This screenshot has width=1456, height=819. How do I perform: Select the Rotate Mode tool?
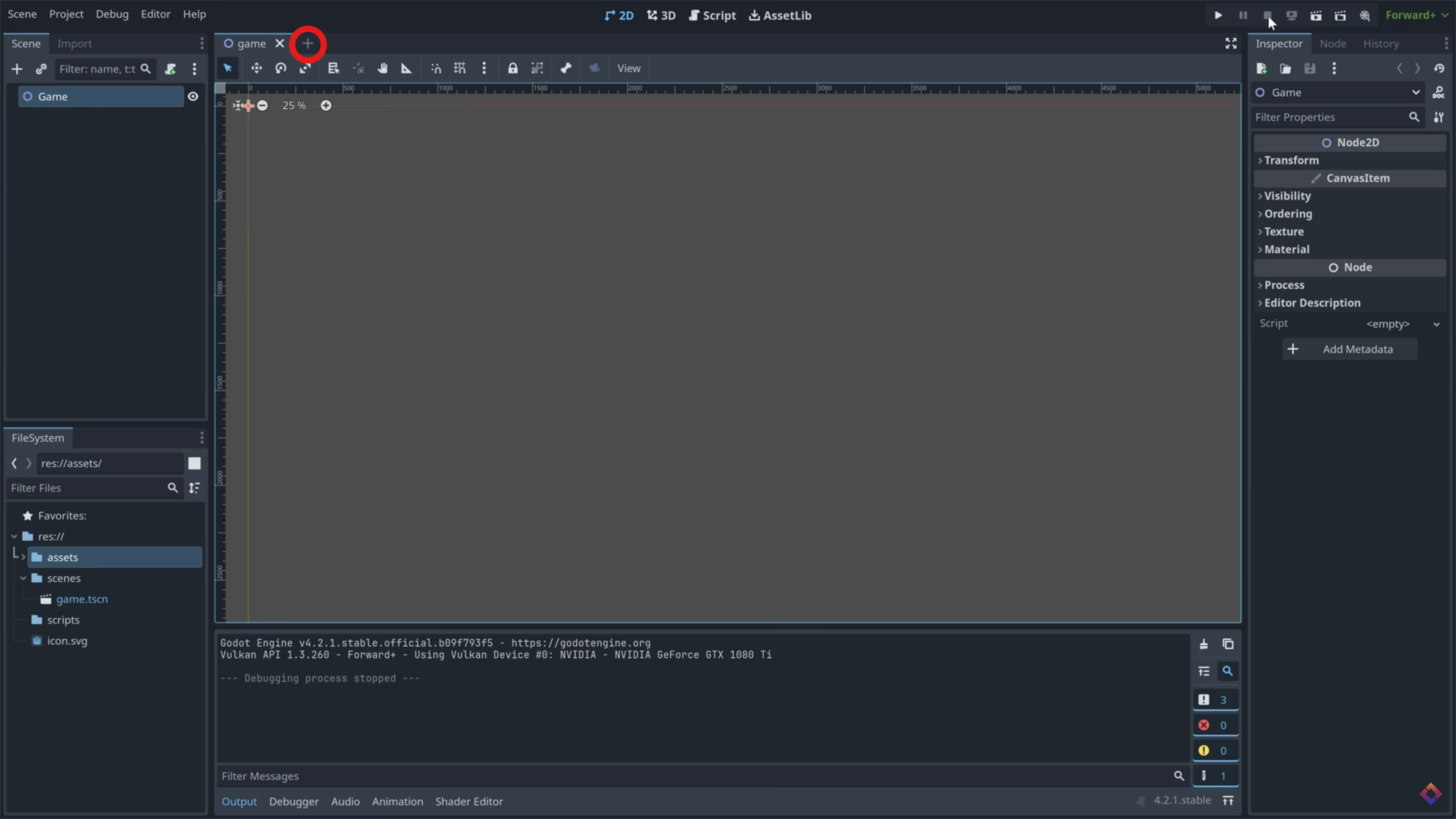pos(281,68)
